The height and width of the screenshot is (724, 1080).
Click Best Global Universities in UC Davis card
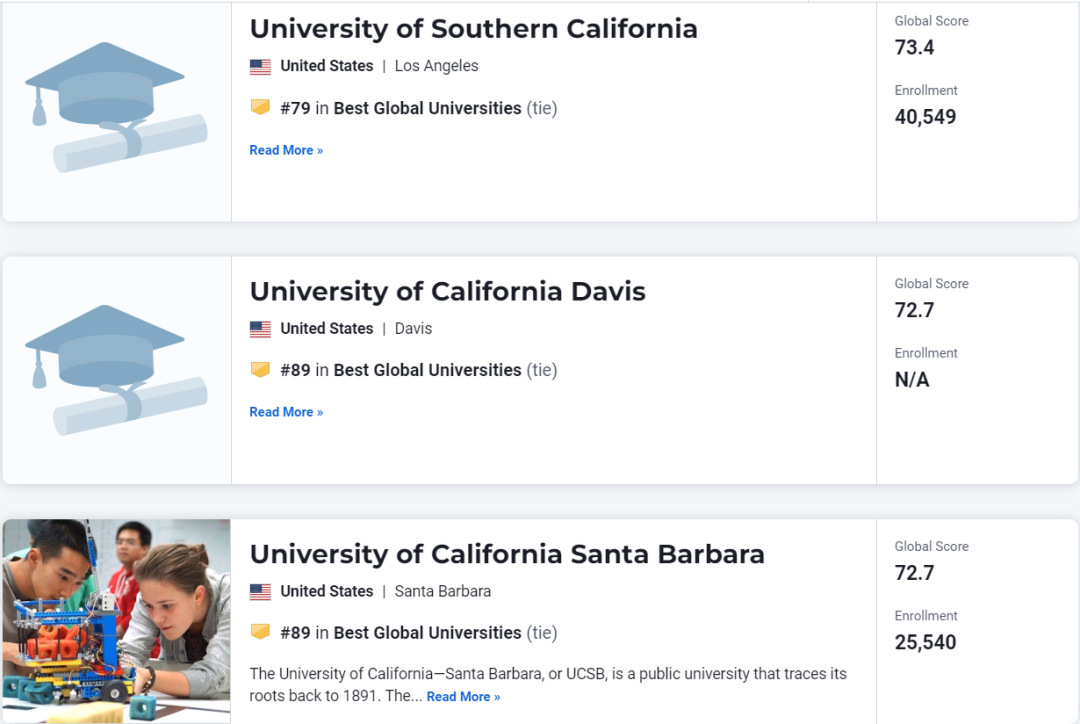coord(428,370)
